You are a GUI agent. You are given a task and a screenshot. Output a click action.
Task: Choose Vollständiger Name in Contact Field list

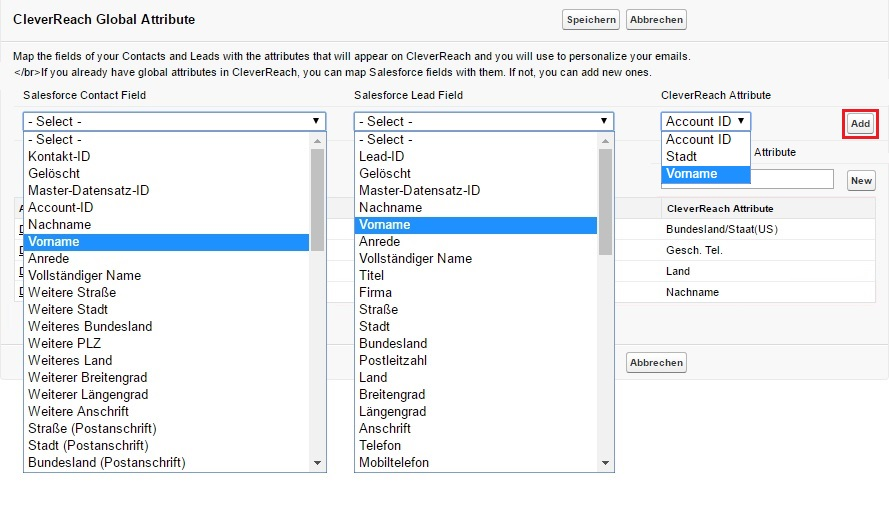(167, 276)
